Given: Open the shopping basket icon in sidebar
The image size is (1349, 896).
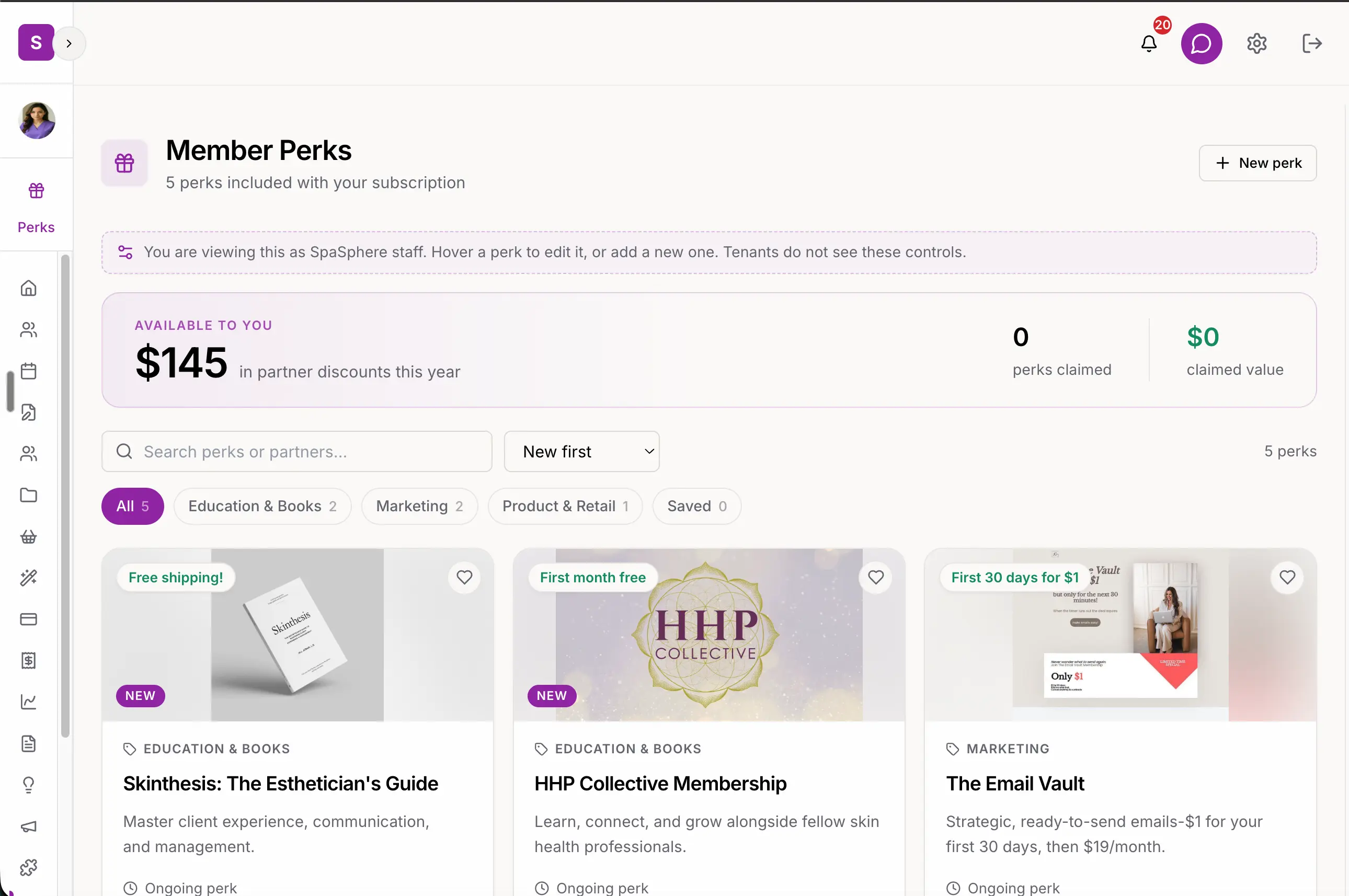Looking at the screenshot, I should click(x=29, y=536).
